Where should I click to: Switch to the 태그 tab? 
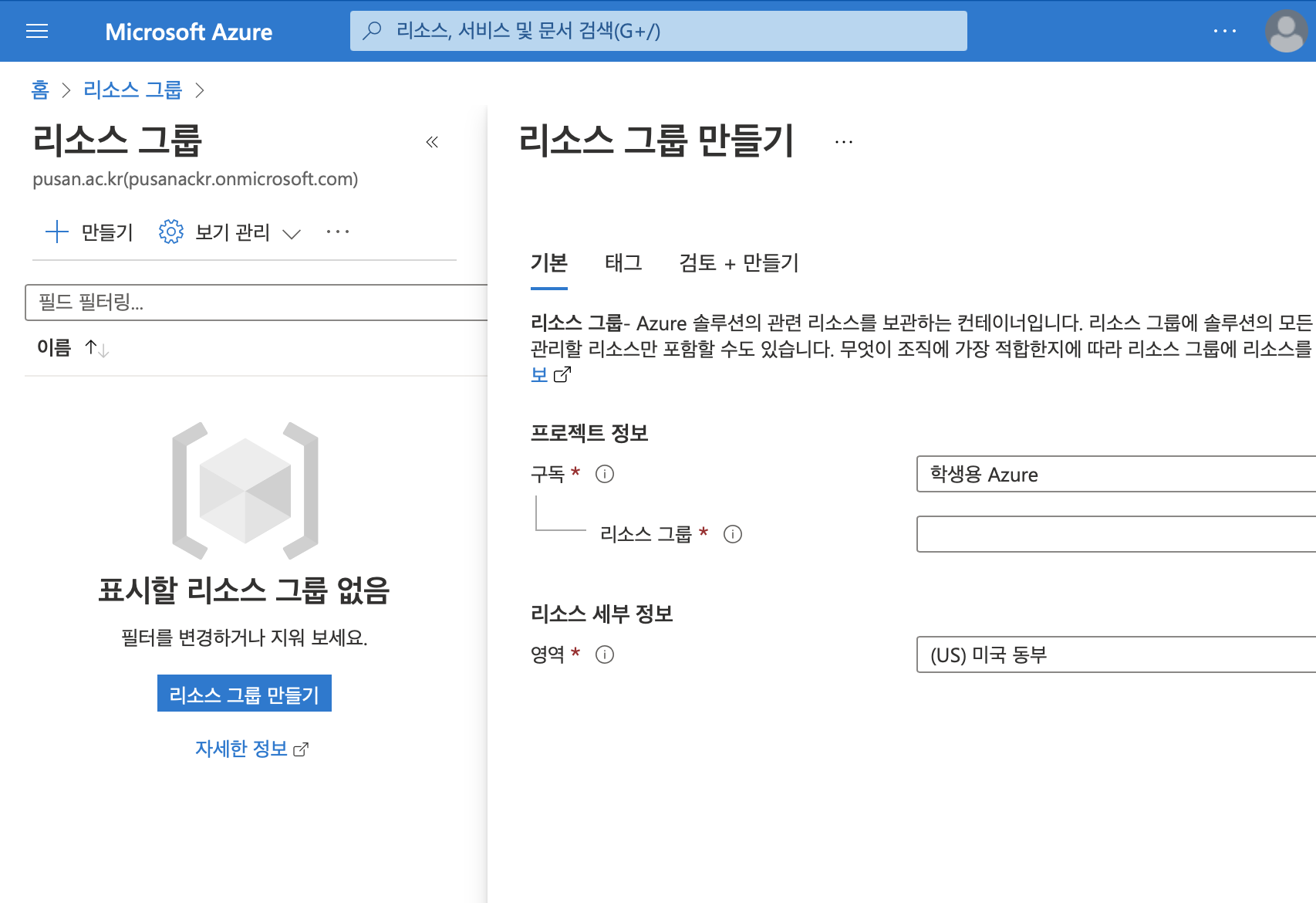(x=623, y=263)
